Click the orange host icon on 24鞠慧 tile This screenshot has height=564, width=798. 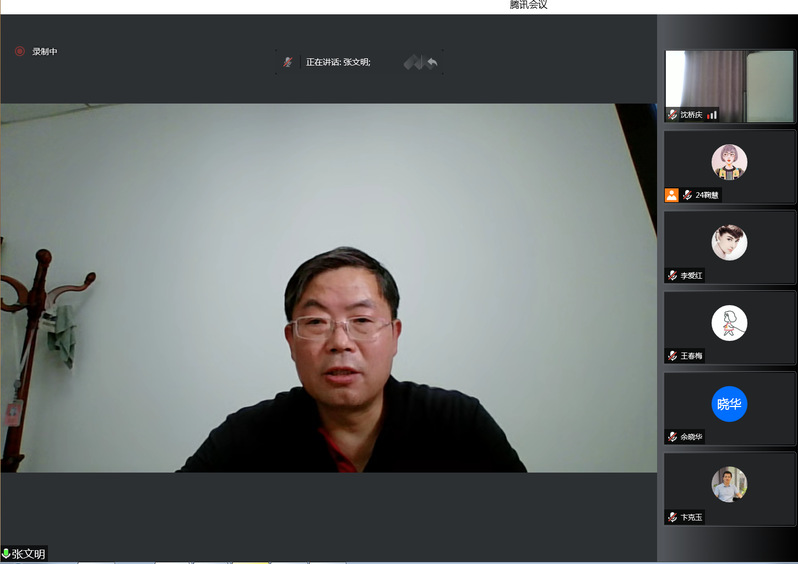[x=672, y=195]
